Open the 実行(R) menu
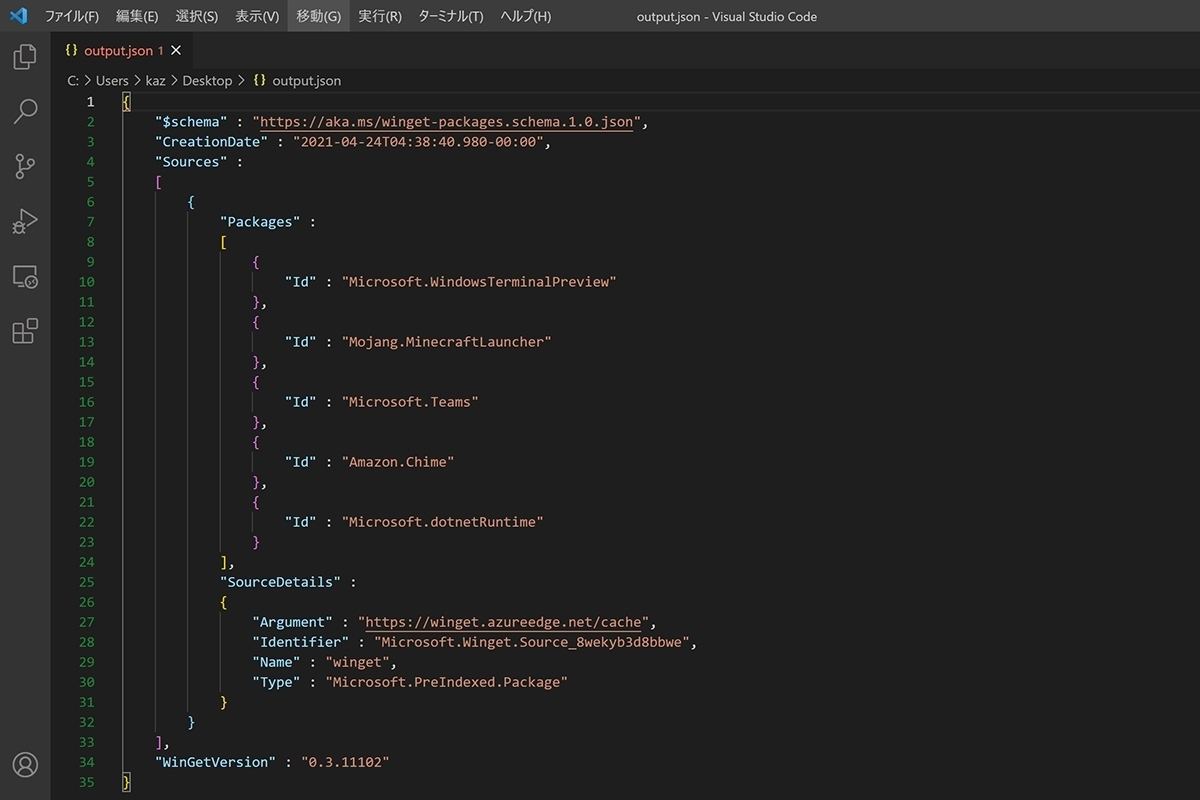This screenshot has height=800, width=1200. 380,16
